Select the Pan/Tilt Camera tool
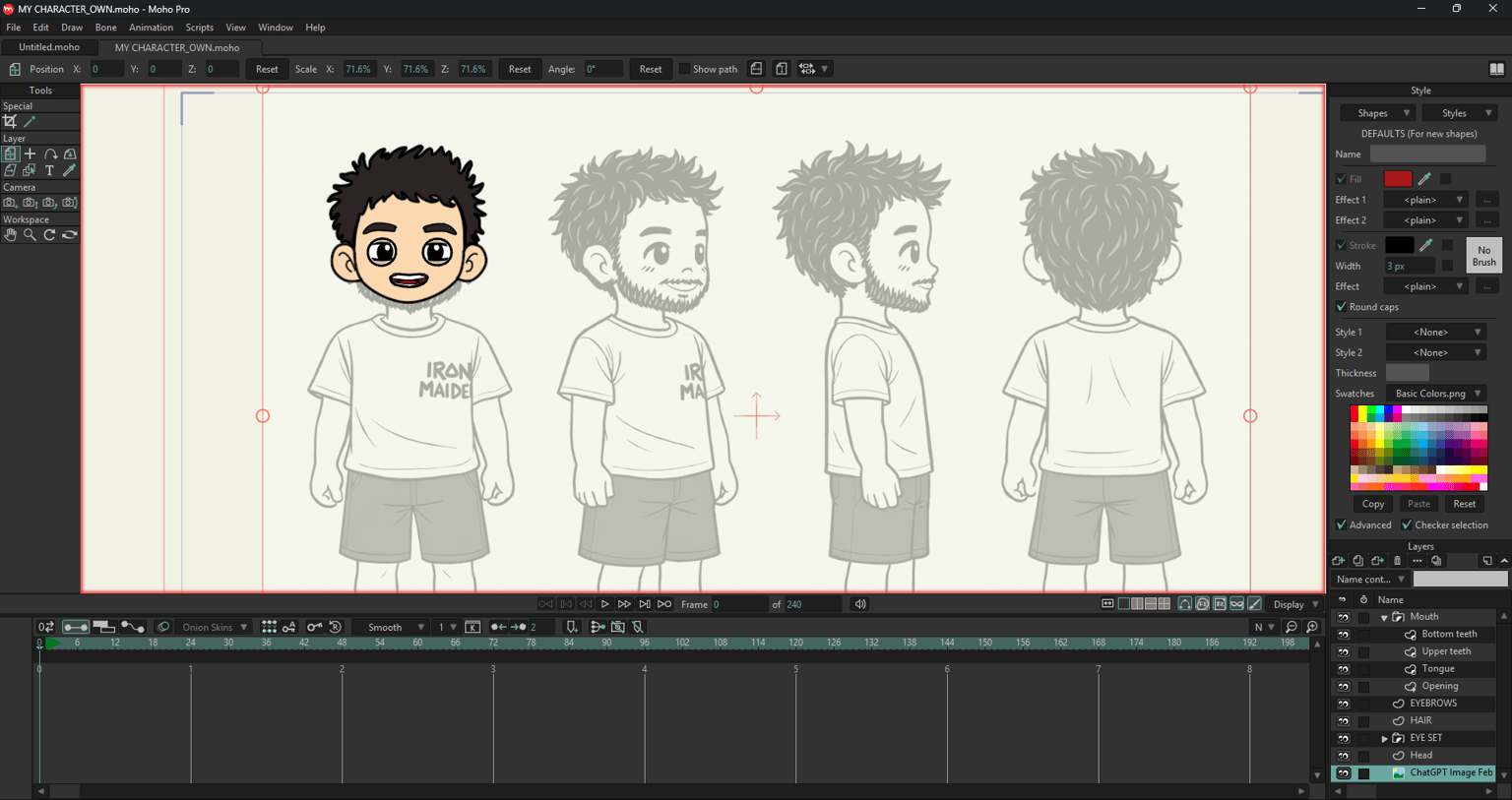 pyautogui.click(x=70, y=203)
